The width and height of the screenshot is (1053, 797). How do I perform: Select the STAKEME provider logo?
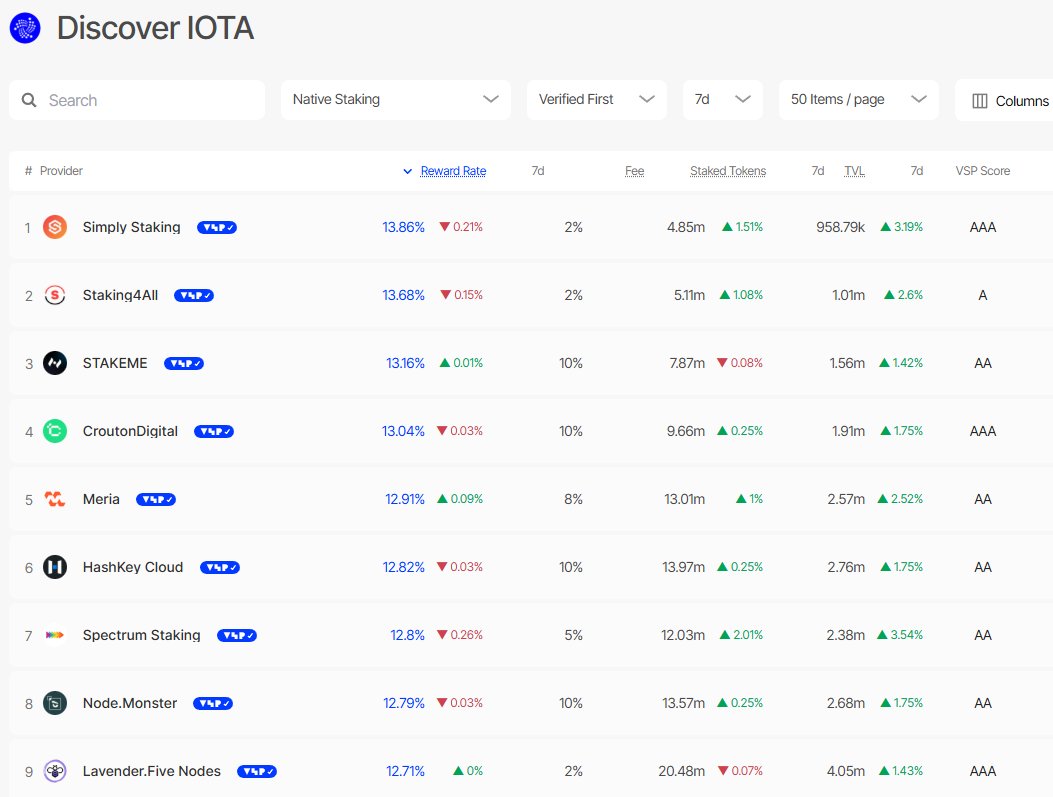point(55,363)
